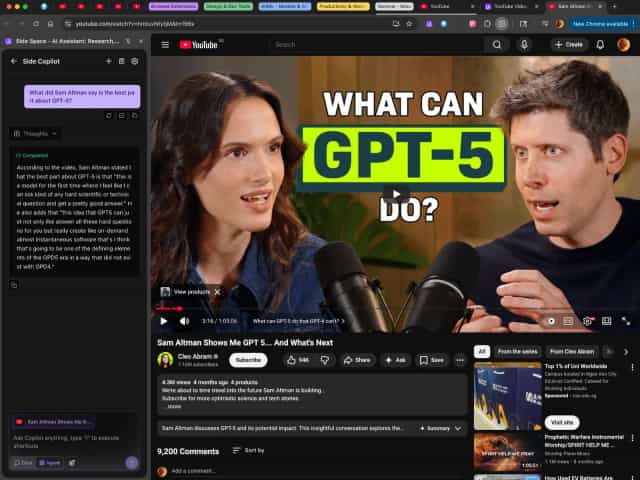Select the Chat mode button
Image resolution: width=640 pixels, height=480 pixels.
click(x=23, y=462)
